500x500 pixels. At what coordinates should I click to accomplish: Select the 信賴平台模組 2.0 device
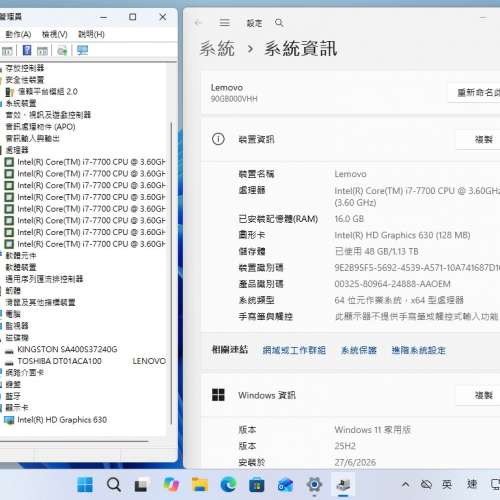(x=48, y=91)
